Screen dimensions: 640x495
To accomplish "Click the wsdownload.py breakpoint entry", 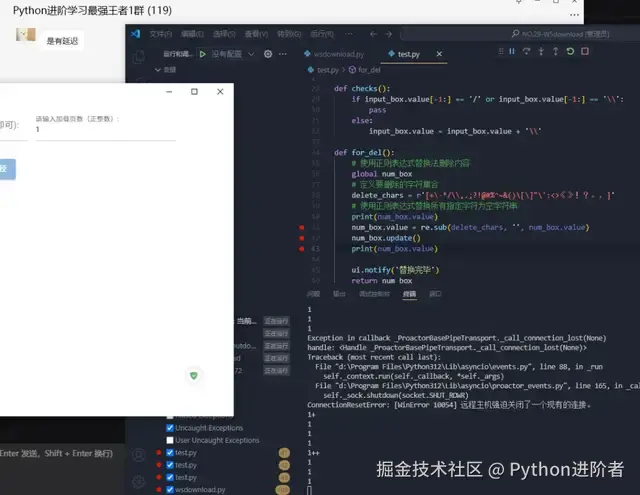I will click(200, 489).
